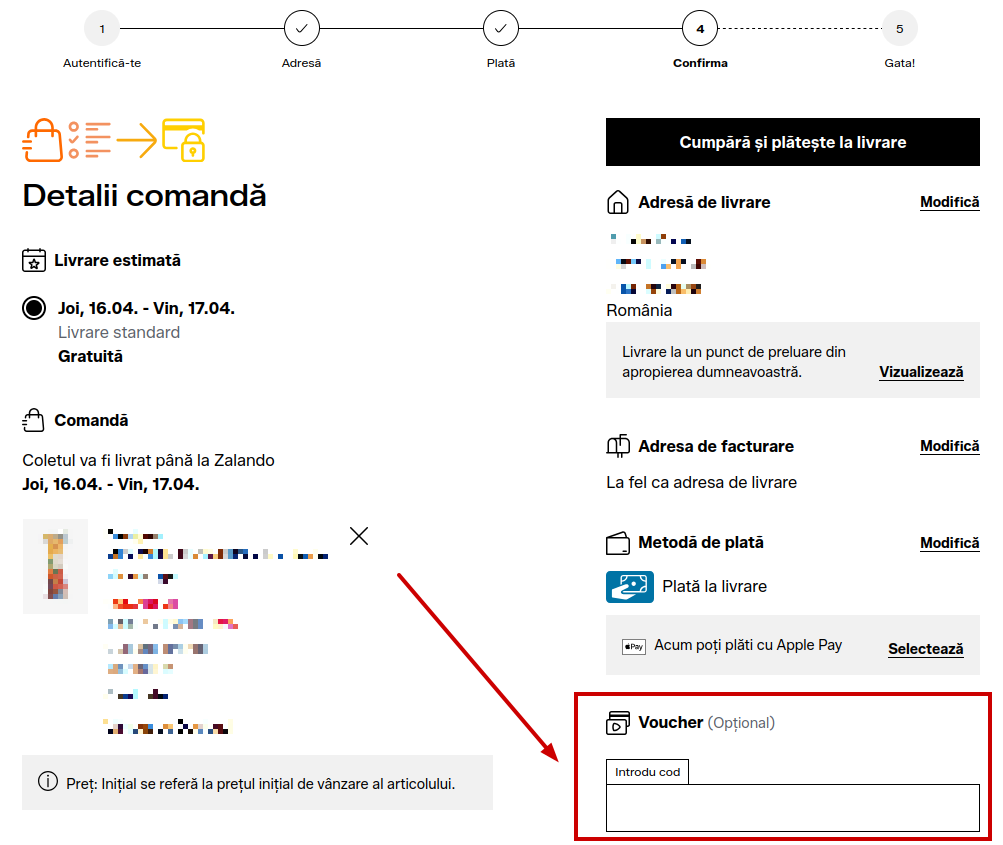Click the house icon beside Adresă de livrare
Screen dimensions: 1003x845
click(x=617, y=202)
